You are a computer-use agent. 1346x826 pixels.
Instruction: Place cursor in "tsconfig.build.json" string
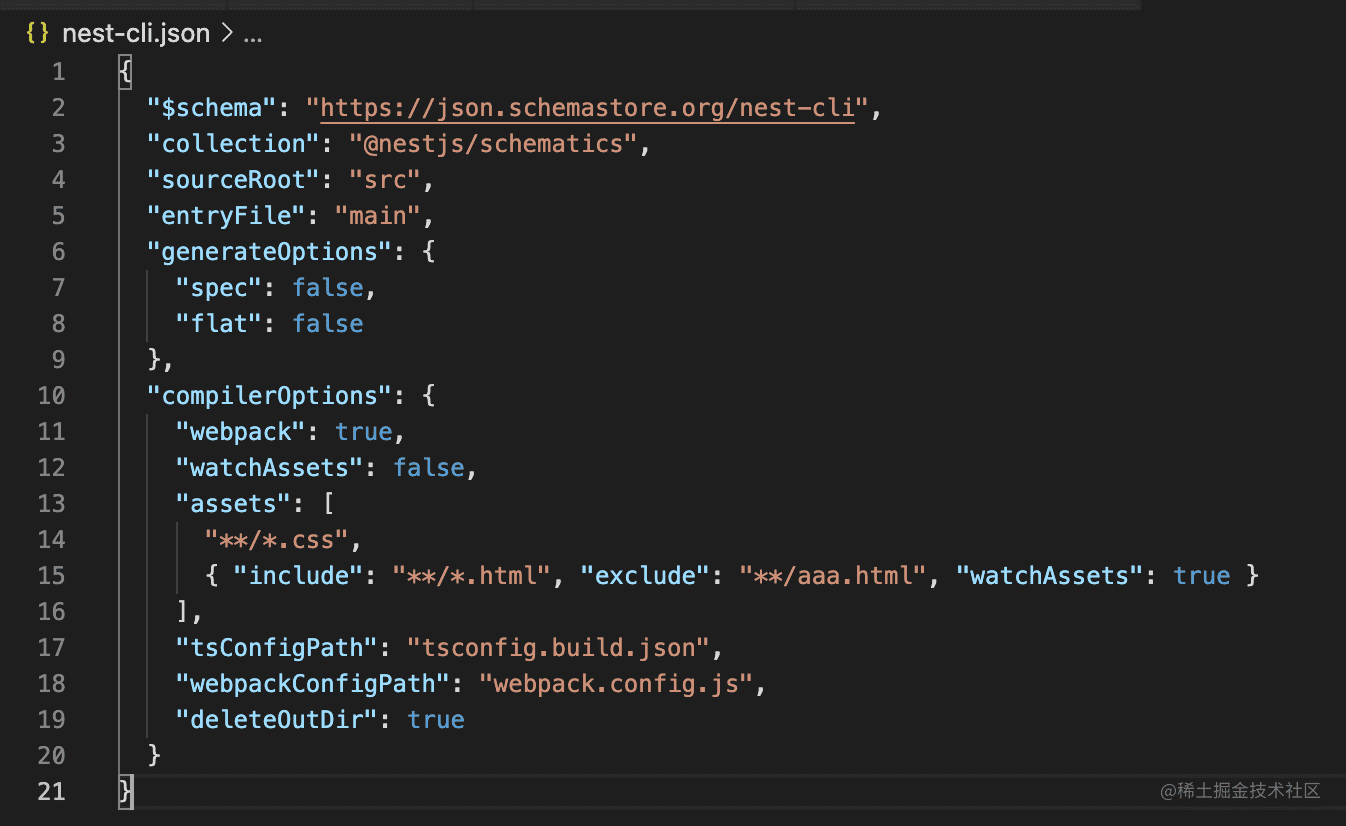(x=558, y=648)
